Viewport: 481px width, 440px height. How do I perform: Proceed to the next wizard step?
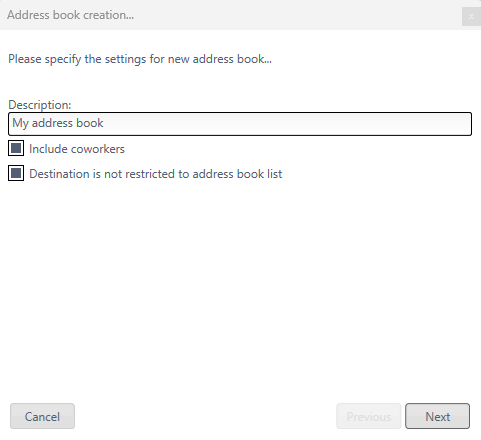437,416
